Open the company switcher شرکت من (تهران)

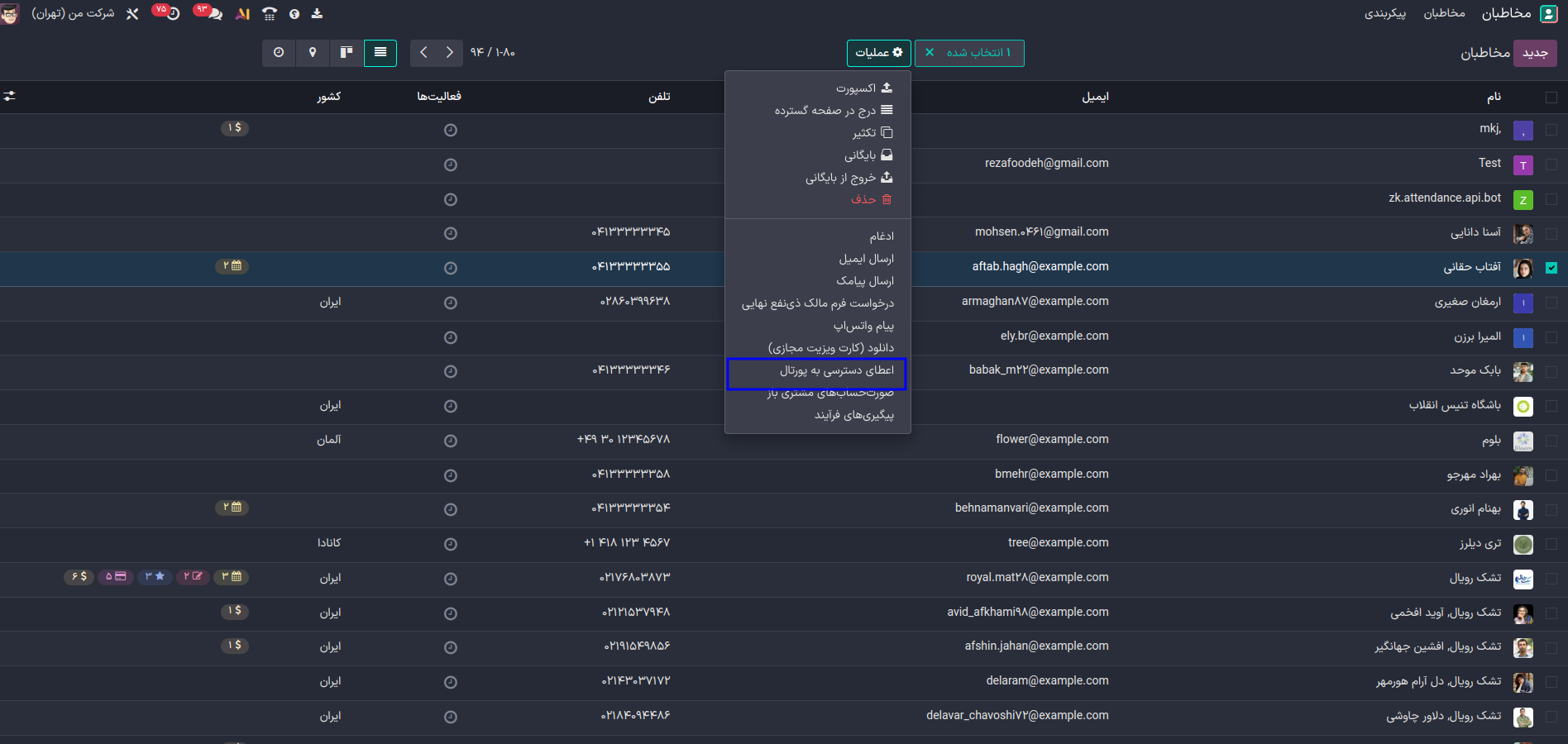[x=73, y=13]
